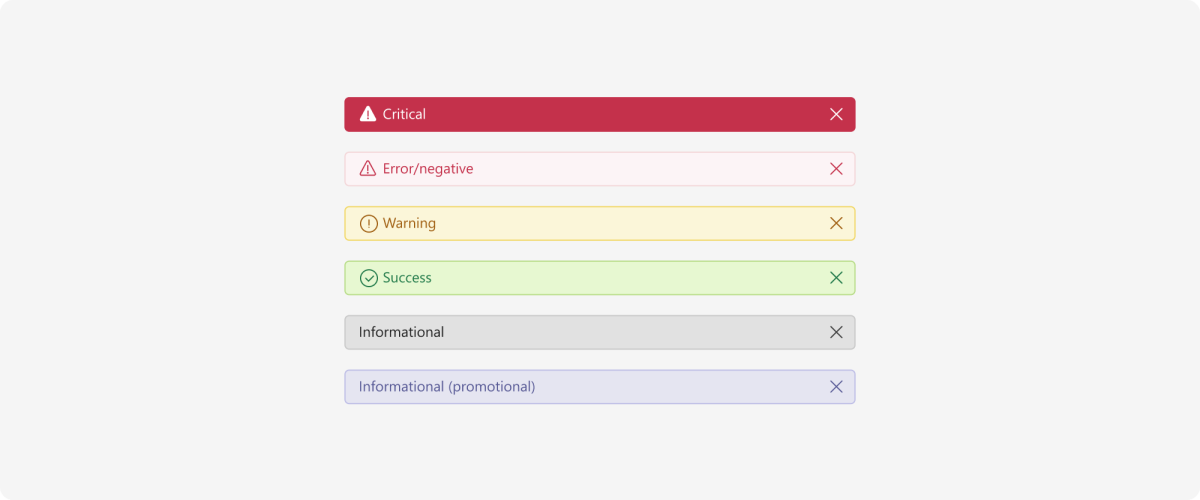Click the filled warning triangle icon on Critical banner
This screenshot has height=500, width=1200.
click(368, 114)
